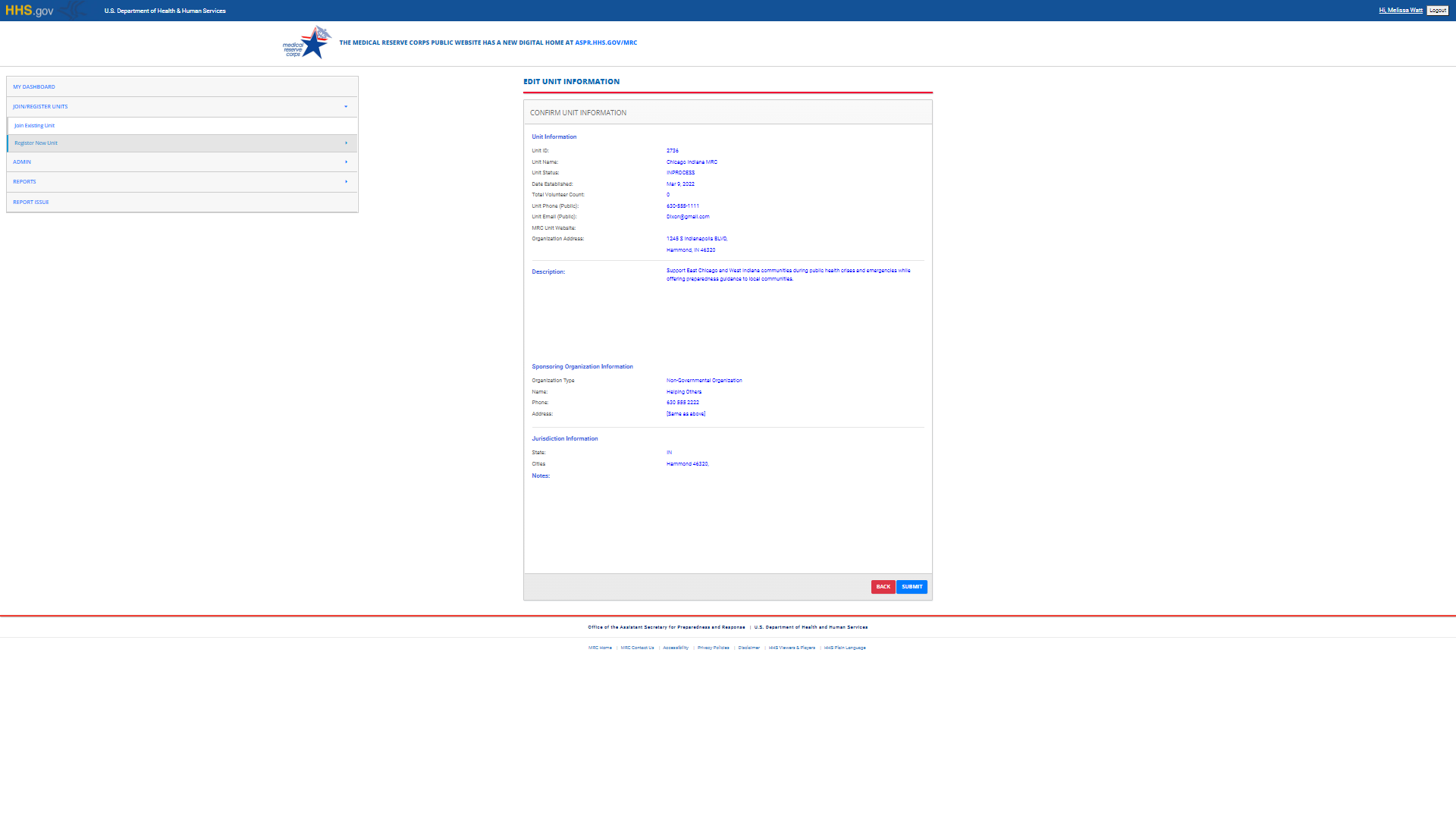This screenshot has height=819, width=1456.
Task: Open the Hi, Melissa Watt profile link
Action: tap(1400, 11)
